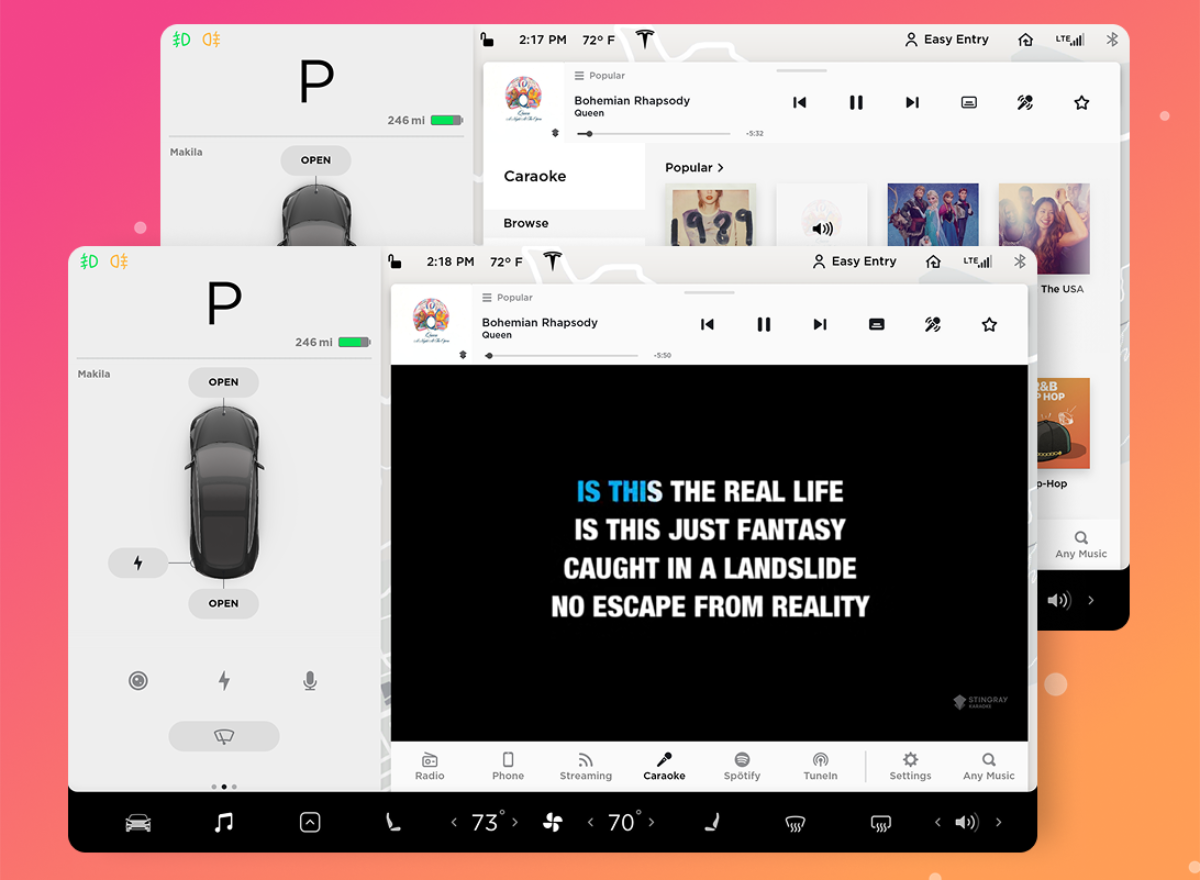Open the climate fan icon

[x=552, y=822]
